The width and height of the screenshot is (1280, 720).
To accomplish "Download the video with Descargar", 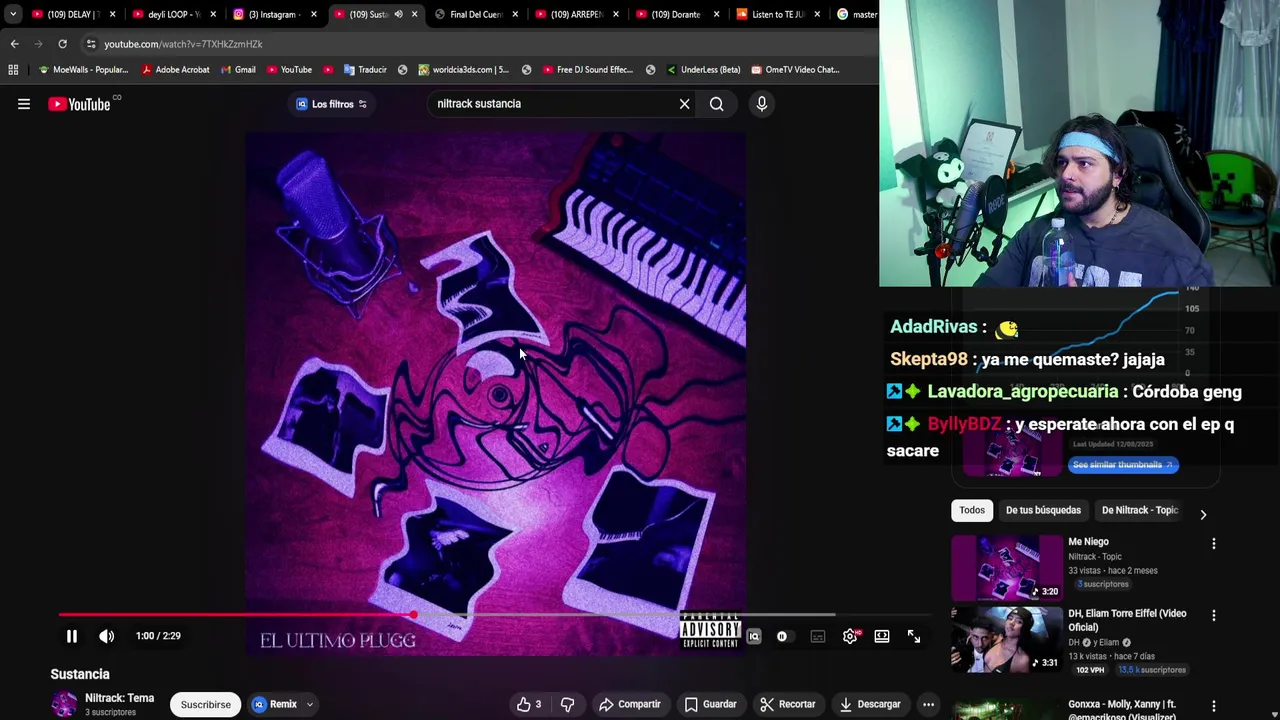I will pos(869,704).
